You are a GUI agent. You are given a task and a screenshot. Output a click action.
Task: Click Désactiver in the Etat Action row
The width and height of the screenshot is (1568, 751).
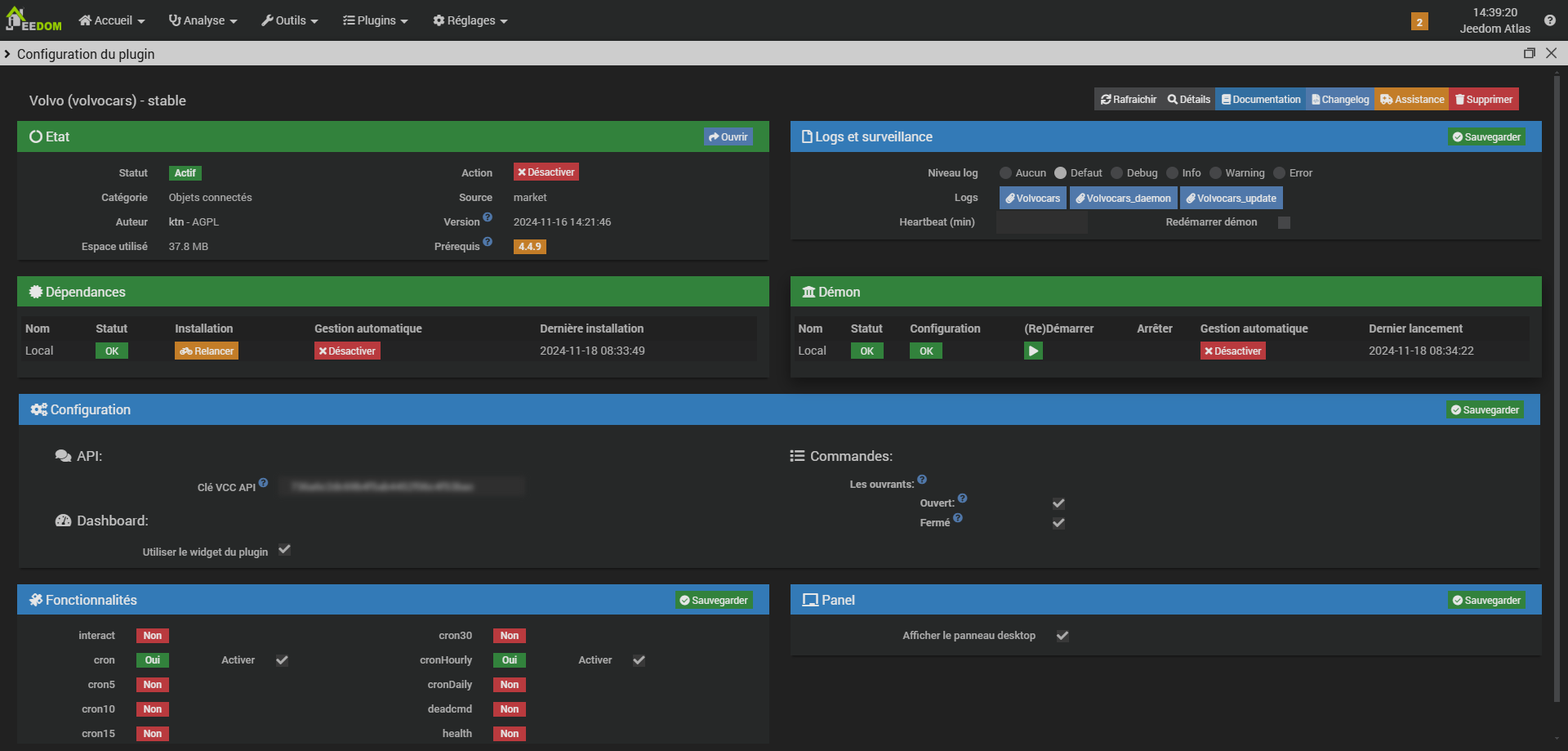[546, 172]
